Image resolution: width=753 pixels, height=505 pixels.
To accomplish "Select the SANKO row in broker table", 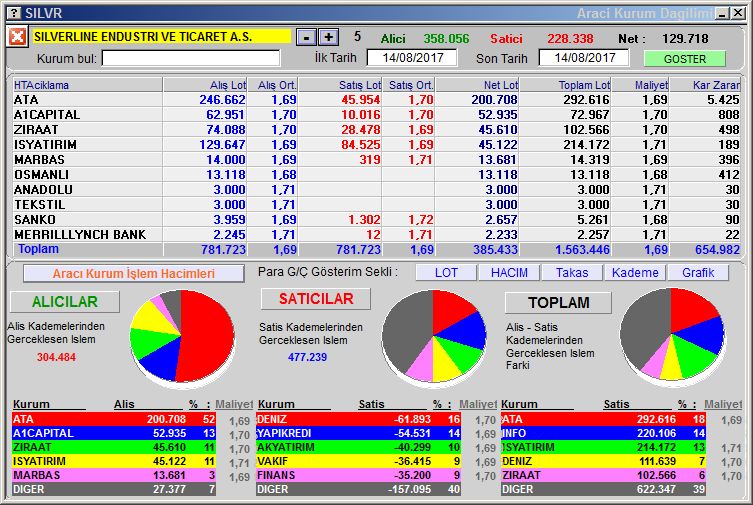I will pyautogui.click(x=376, y=219).
